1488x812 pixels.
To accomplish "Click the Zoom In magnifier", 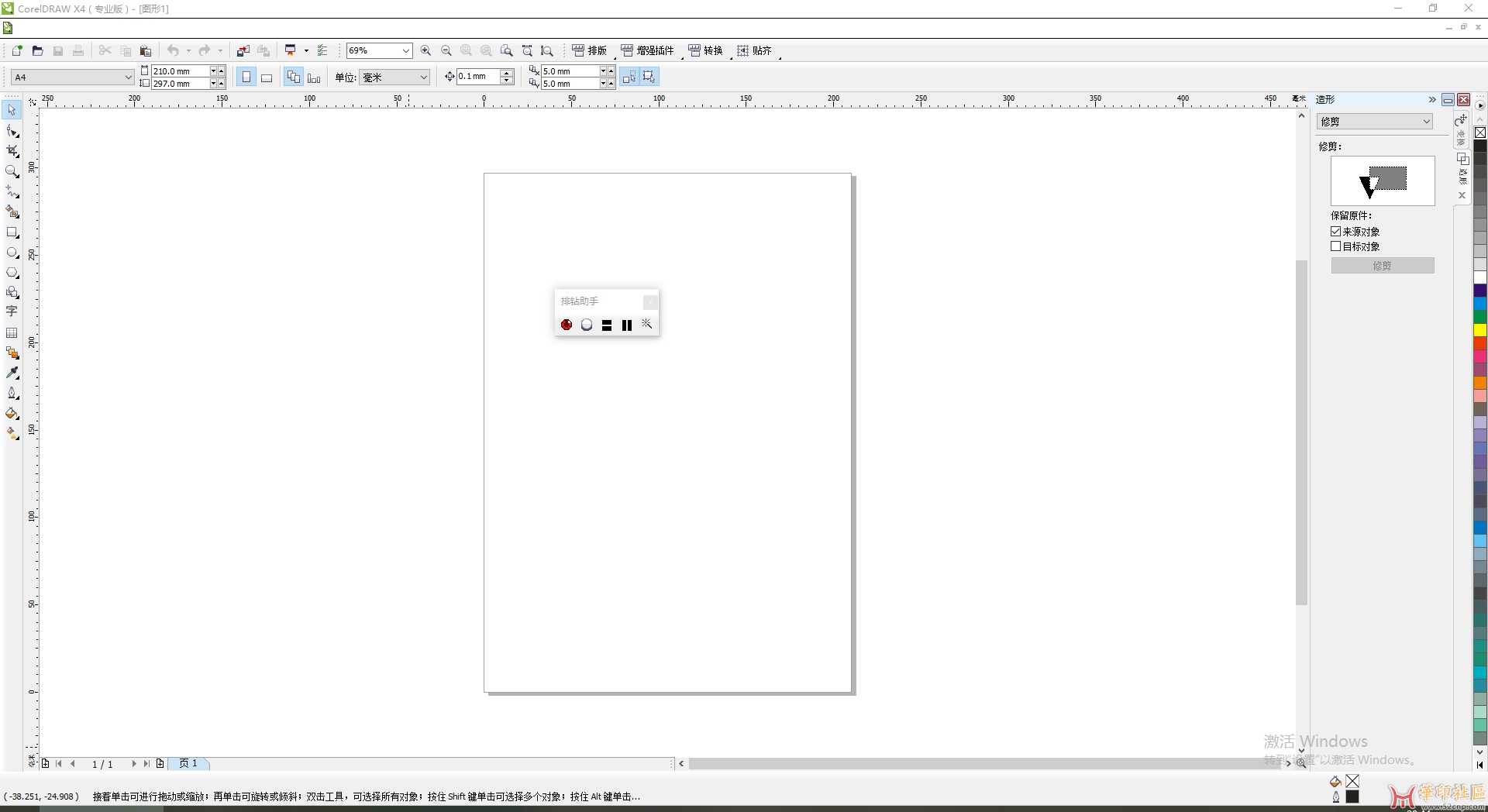I will (425, 50).
